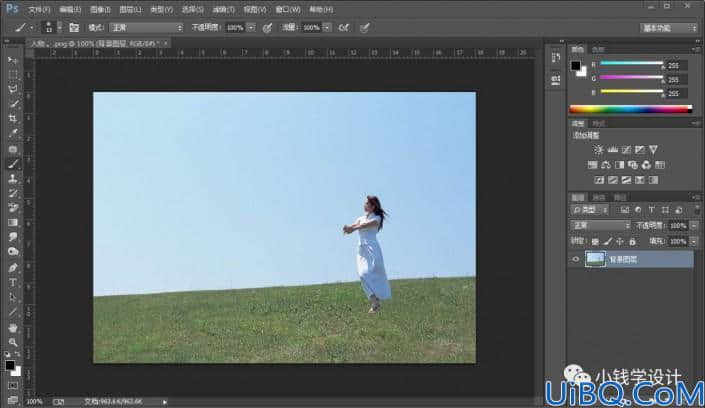Select the Horizontal Type tool
705x408 pixels.
click(13, 283)
